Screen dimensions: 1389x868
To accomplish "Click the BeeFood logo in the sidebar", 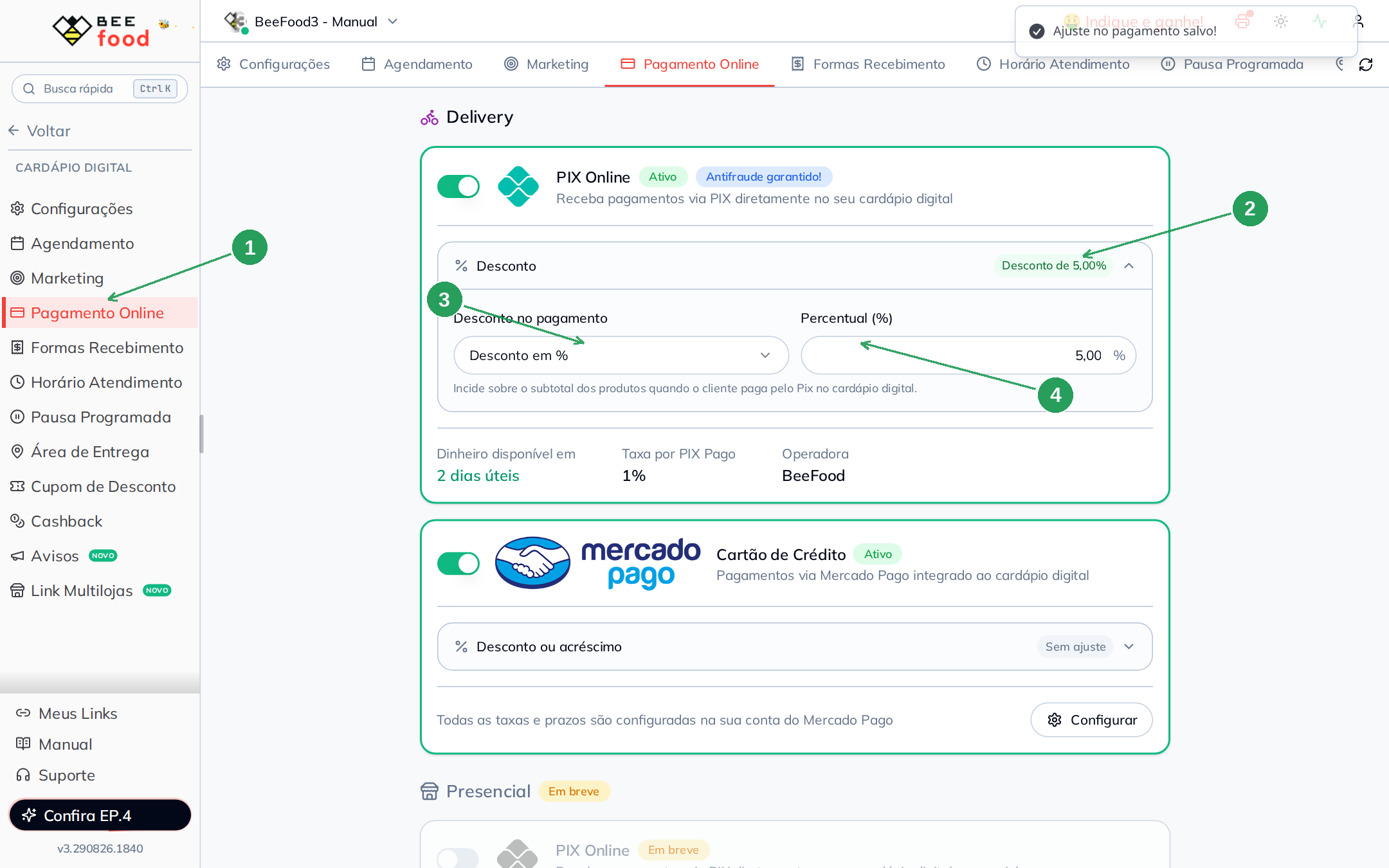I will pyautogui.click(x=101, y=31).
